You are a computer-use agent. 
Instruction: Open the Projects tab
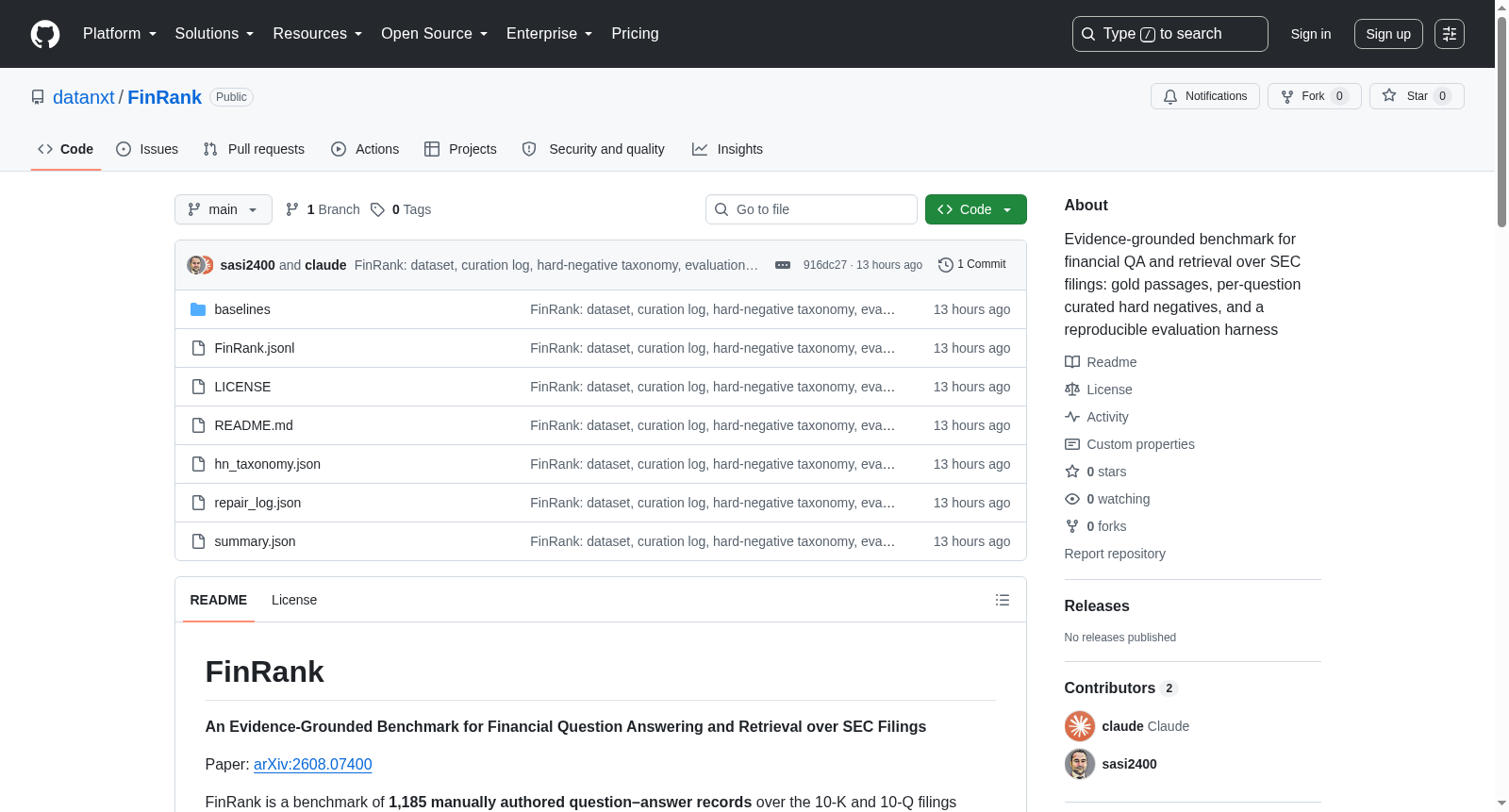460,149
